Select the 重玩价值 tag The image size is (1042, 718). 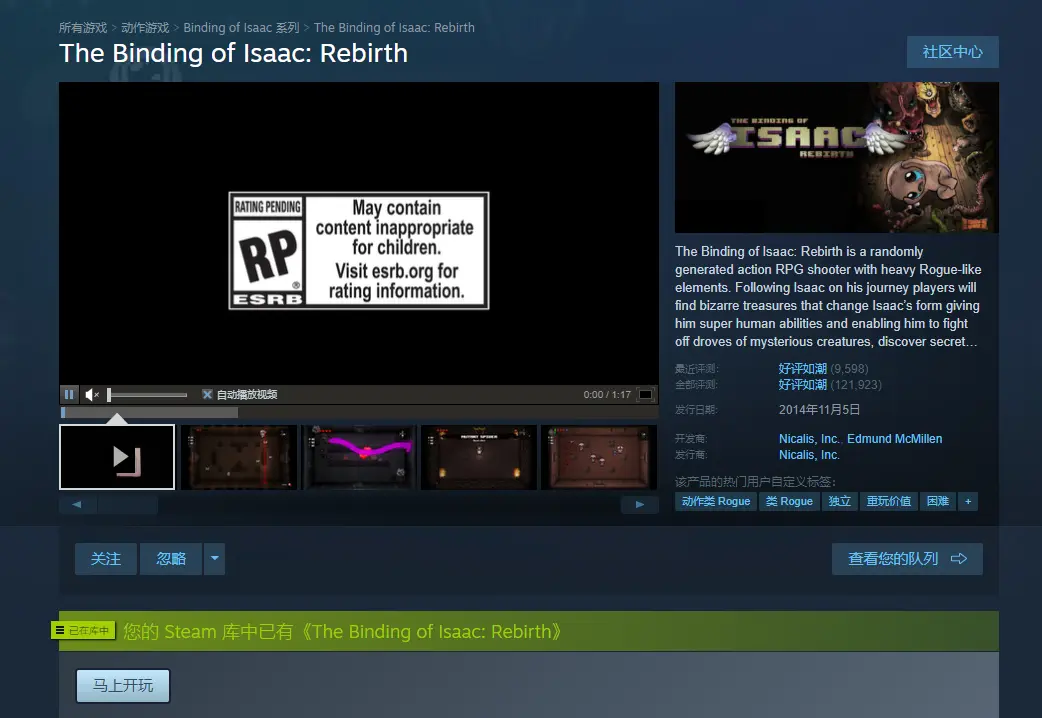[888, 501]
